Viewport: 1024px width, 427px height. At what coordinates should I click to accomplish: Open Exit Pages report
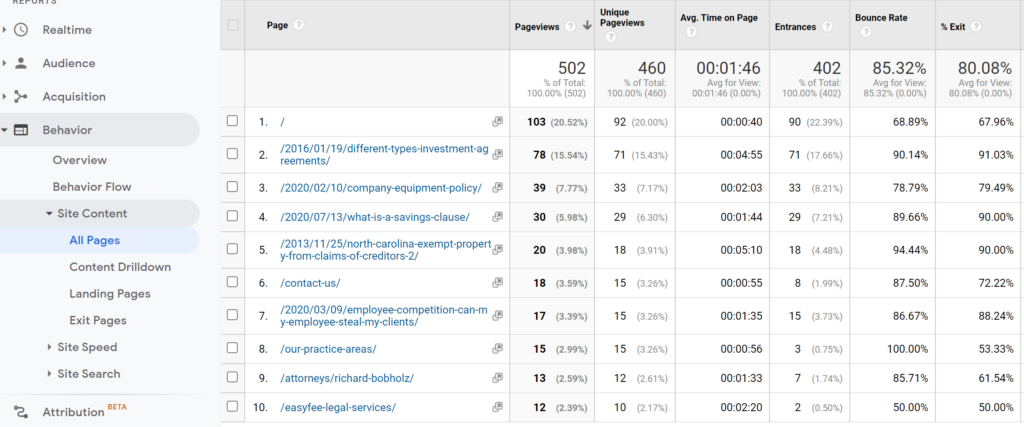coord(98,321)
